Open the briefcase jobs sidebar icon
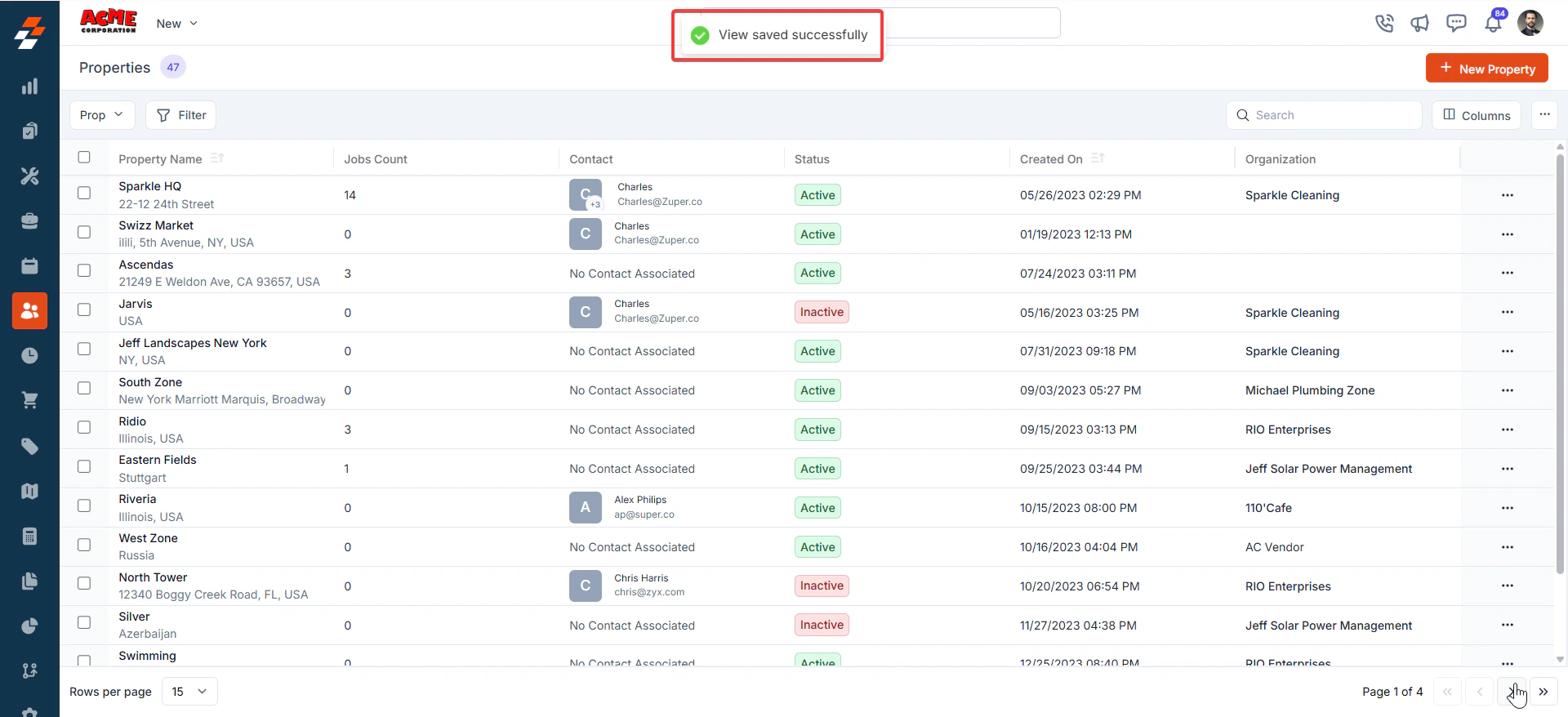 29,220
